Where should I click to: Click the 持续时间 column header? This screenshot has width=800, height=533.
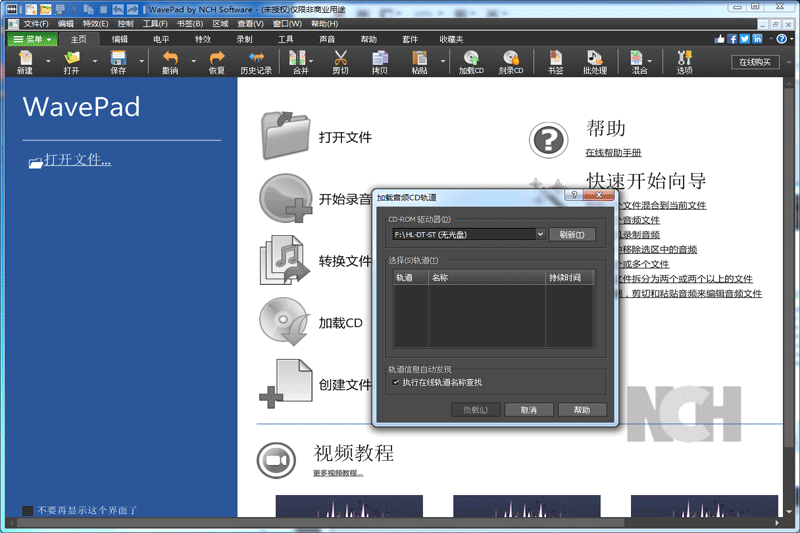pos(569,277)
